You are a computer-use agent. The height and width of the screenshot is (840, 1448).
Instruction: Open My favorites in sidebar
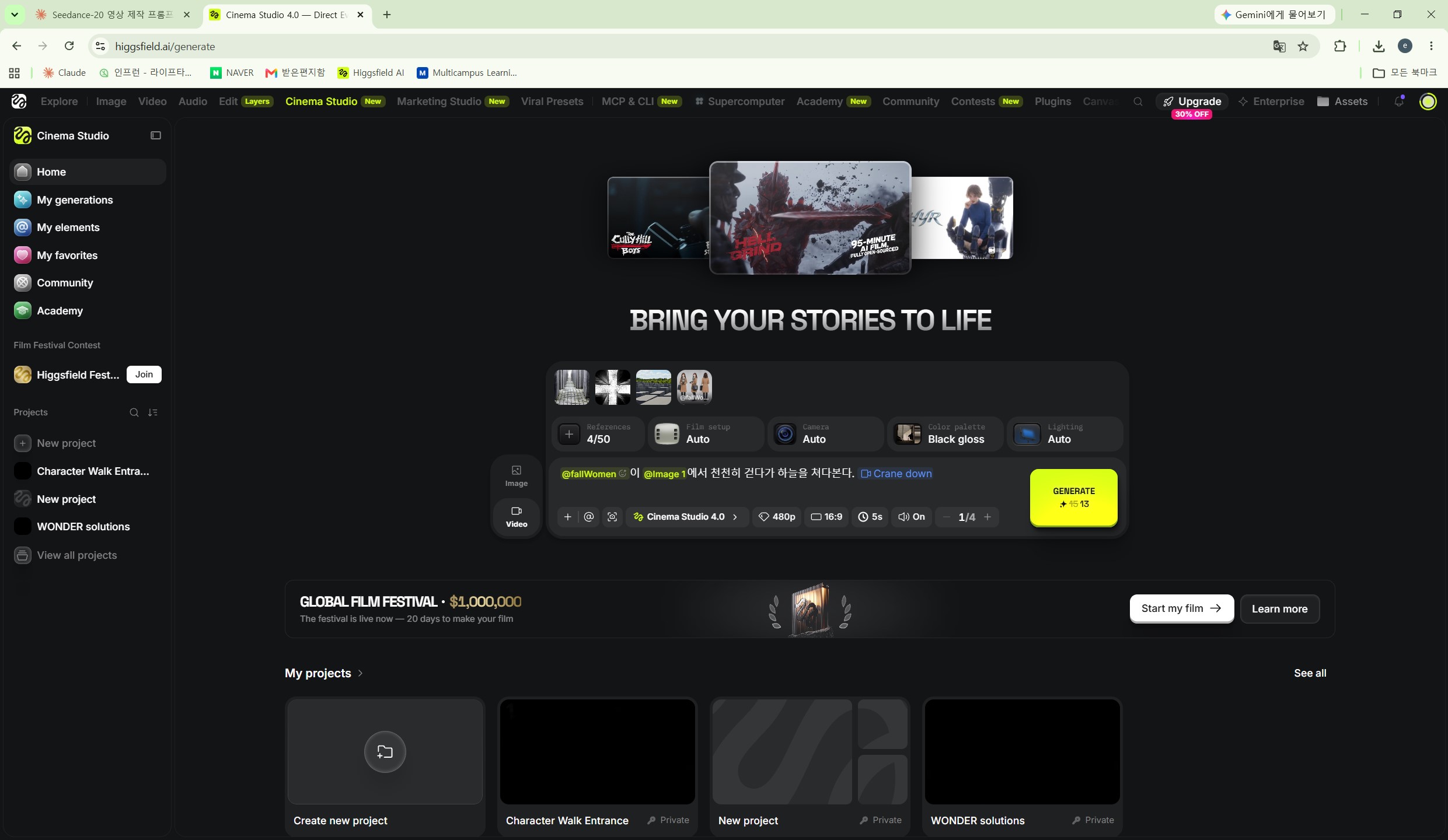(88, 255)
